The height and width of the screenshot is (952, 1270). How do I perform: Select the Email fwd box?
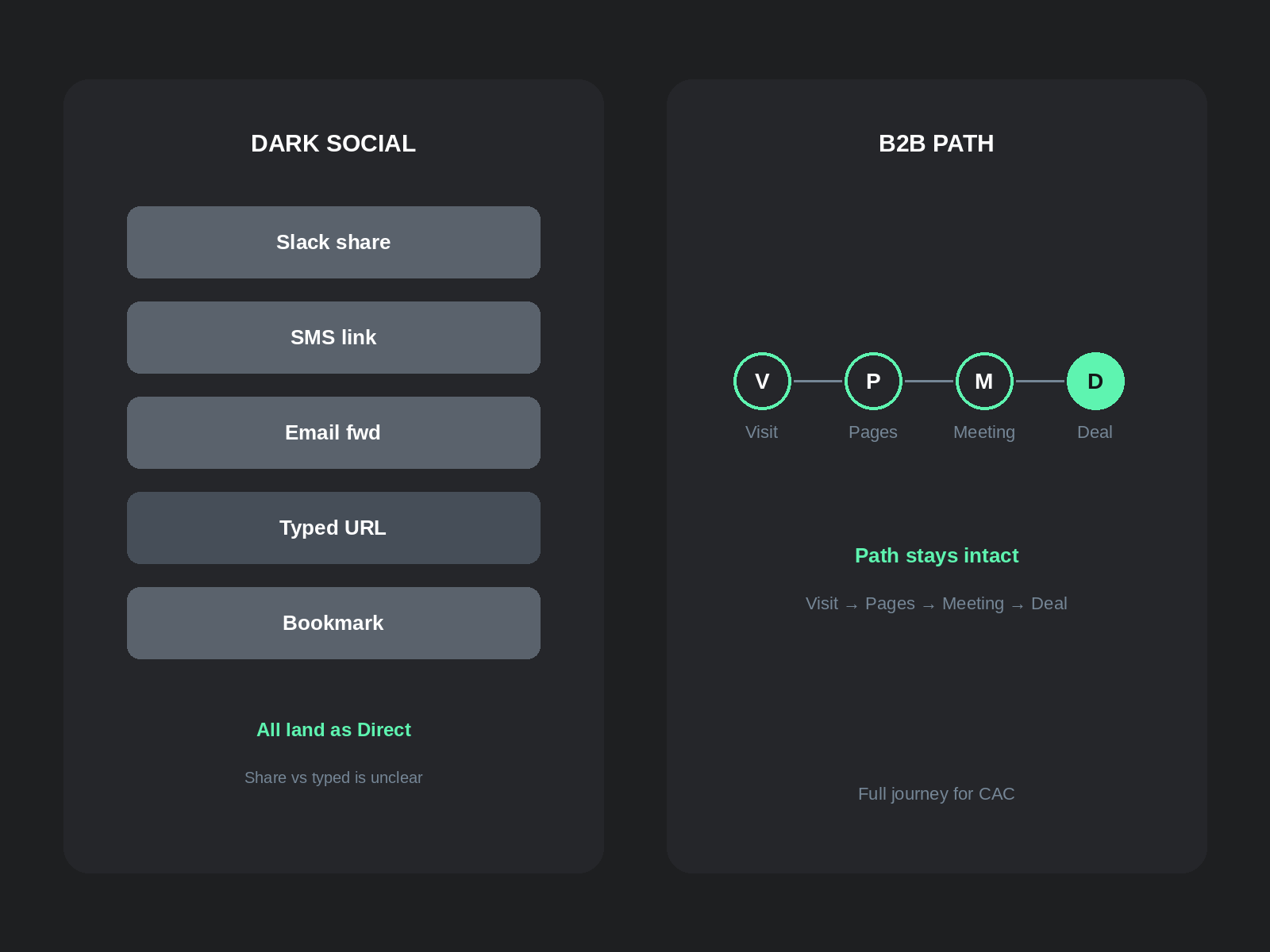click(x=333, y=432)
